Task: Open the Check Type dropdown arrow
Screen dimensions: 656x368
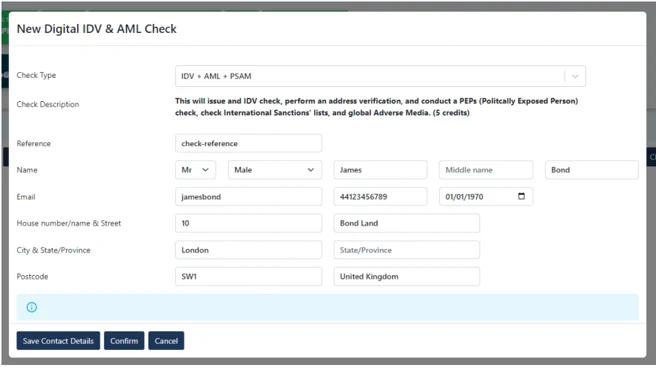Action: [x=575, y=76]
